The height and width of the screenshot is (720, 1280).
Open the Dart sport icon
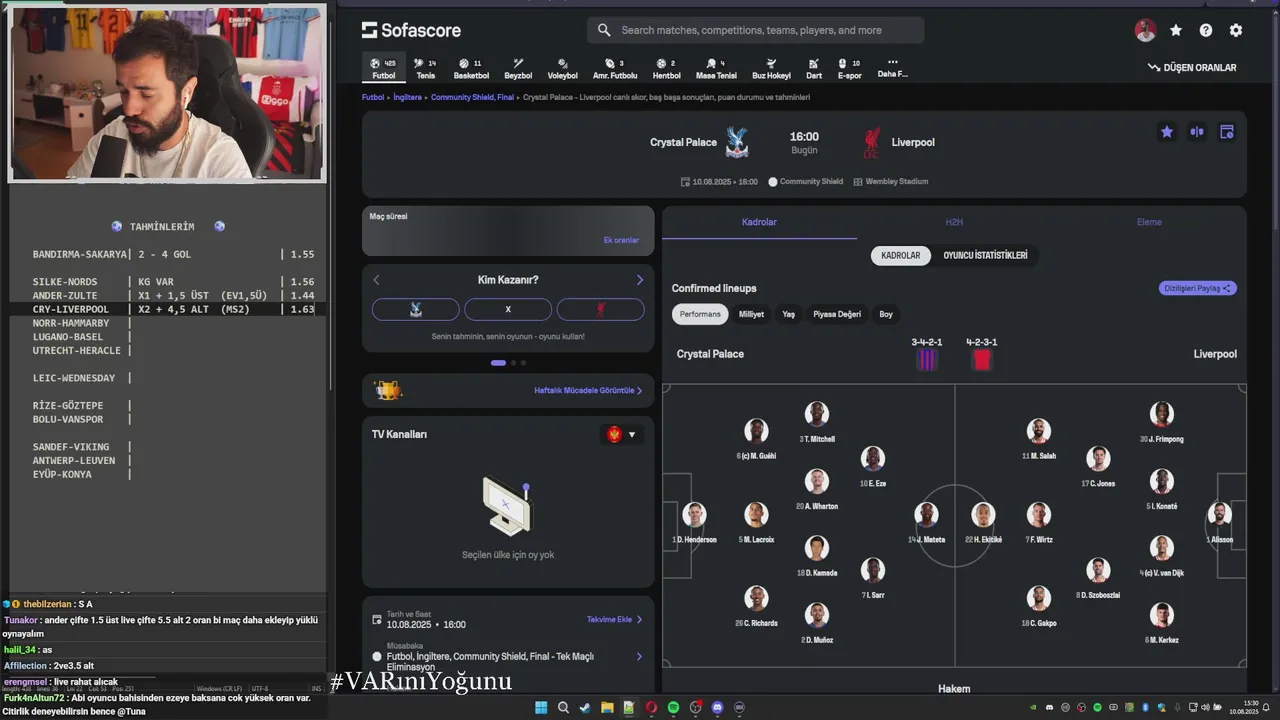click(814, 69)
